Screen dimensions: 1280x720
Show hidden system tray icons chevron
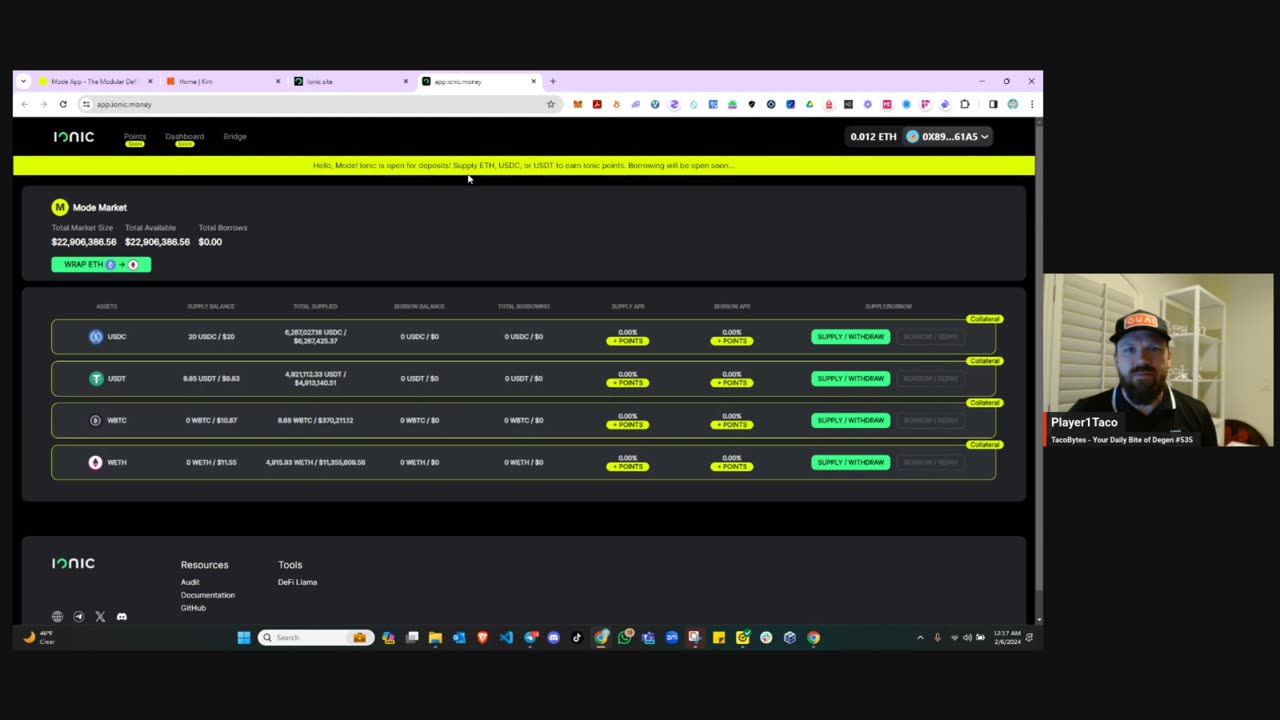click(x=920, y=637)
